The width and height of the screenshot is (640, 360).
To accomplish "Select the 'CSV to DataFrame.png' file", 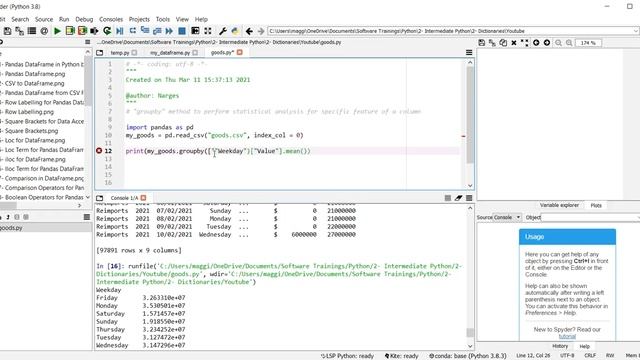I will 34,83.
